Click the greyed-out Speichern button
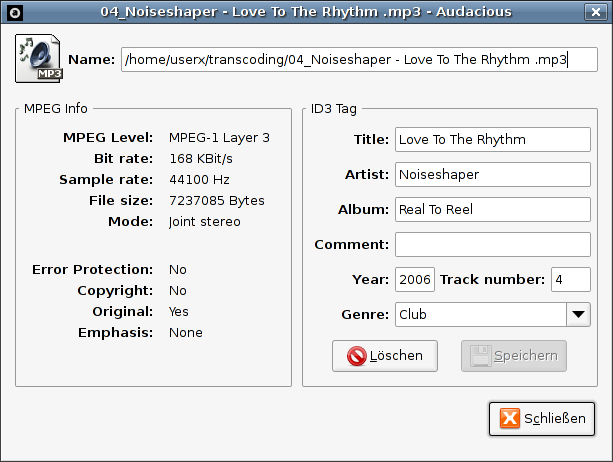Viewport: 613px width, 462px height. pos(514,356)
